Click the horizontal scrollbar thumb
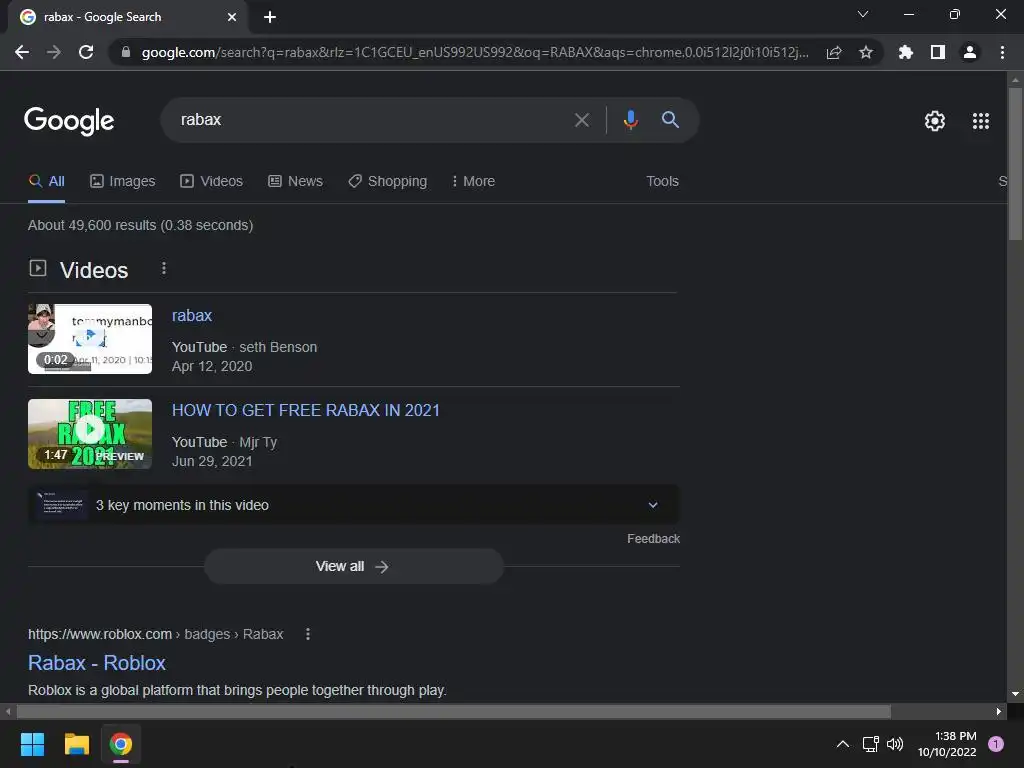 tap(453, 711)
